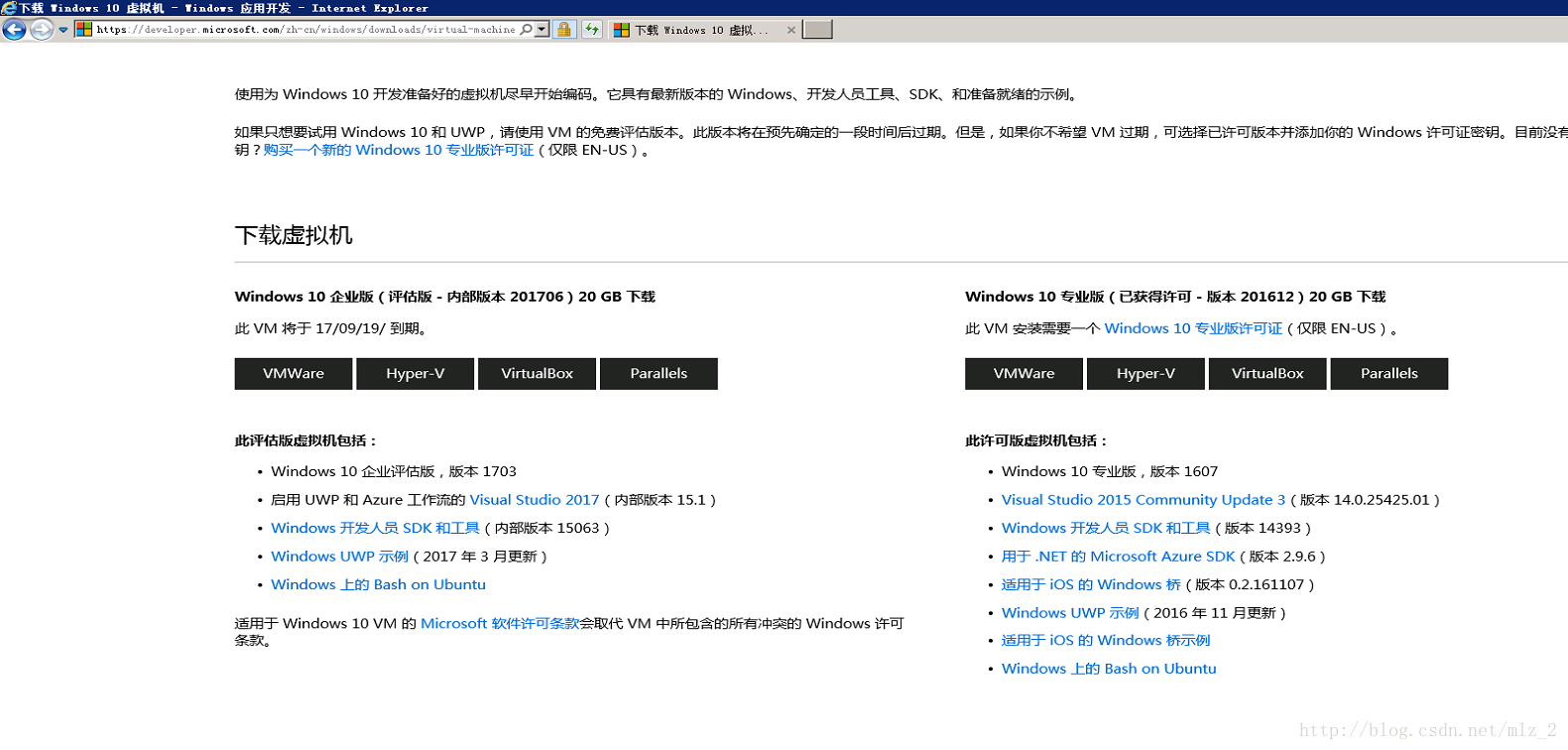The image size is (1568, 750).
Task: Open 用于 .NET 的 Microsoft Azure SDK link
Action: (1119, 557)
